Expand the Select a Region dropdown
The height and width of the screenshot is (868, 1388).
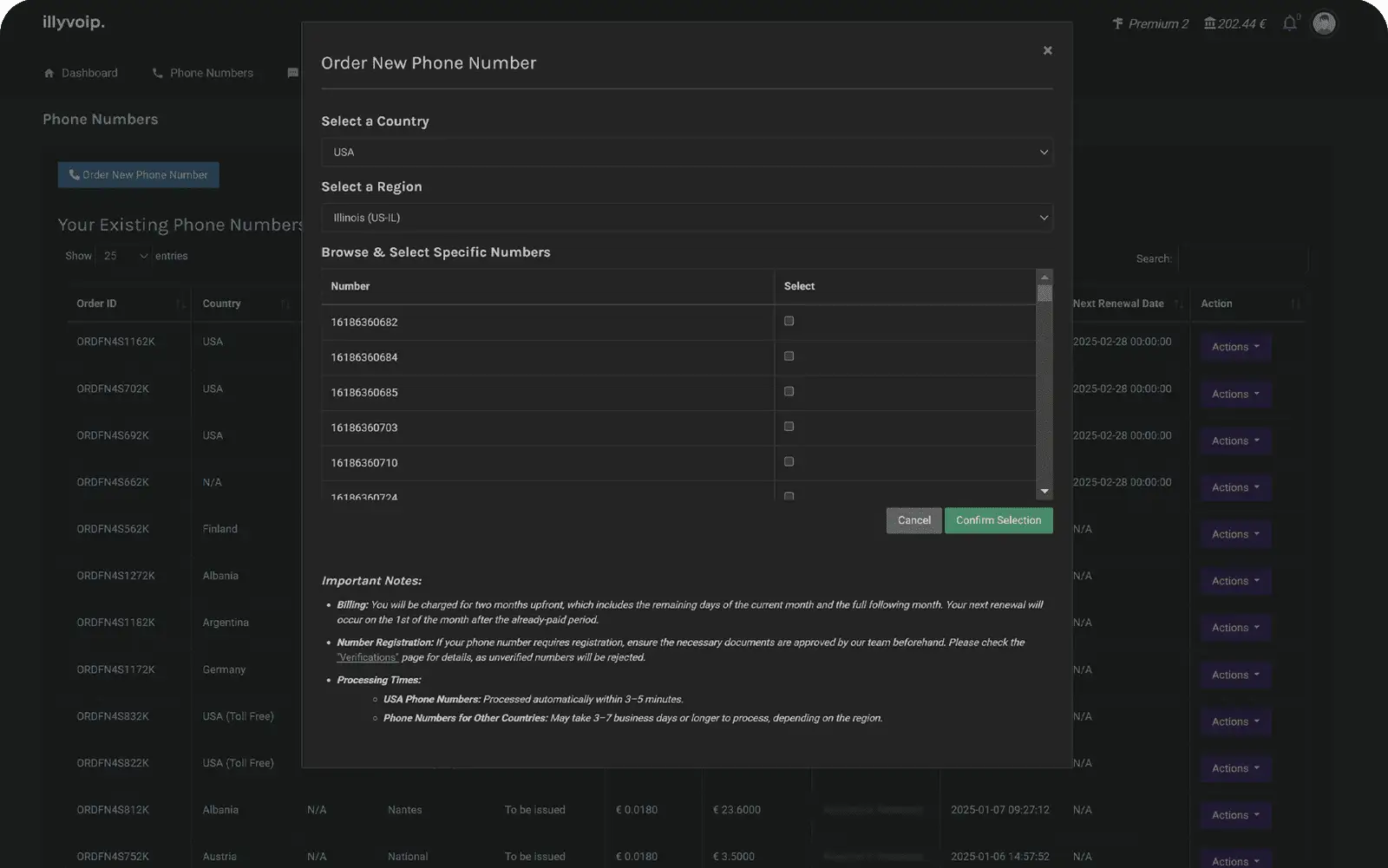(x=686, y=218)
